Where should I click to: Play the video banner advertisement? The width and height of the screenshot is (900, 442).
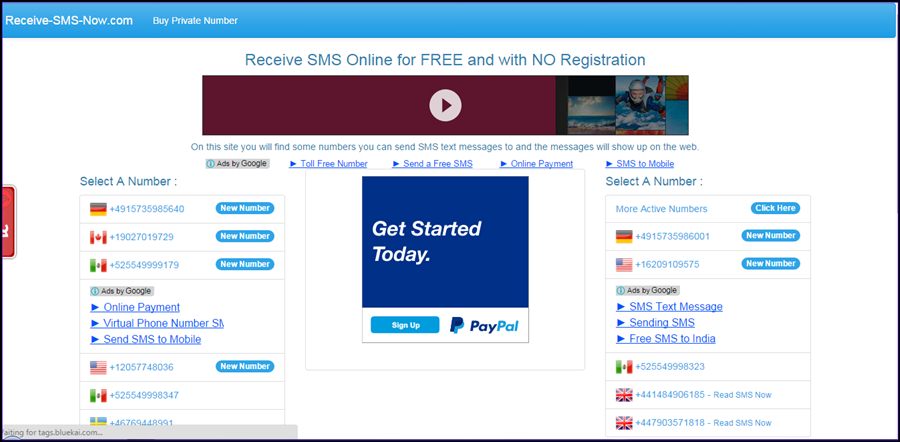[x=445, y=105]
